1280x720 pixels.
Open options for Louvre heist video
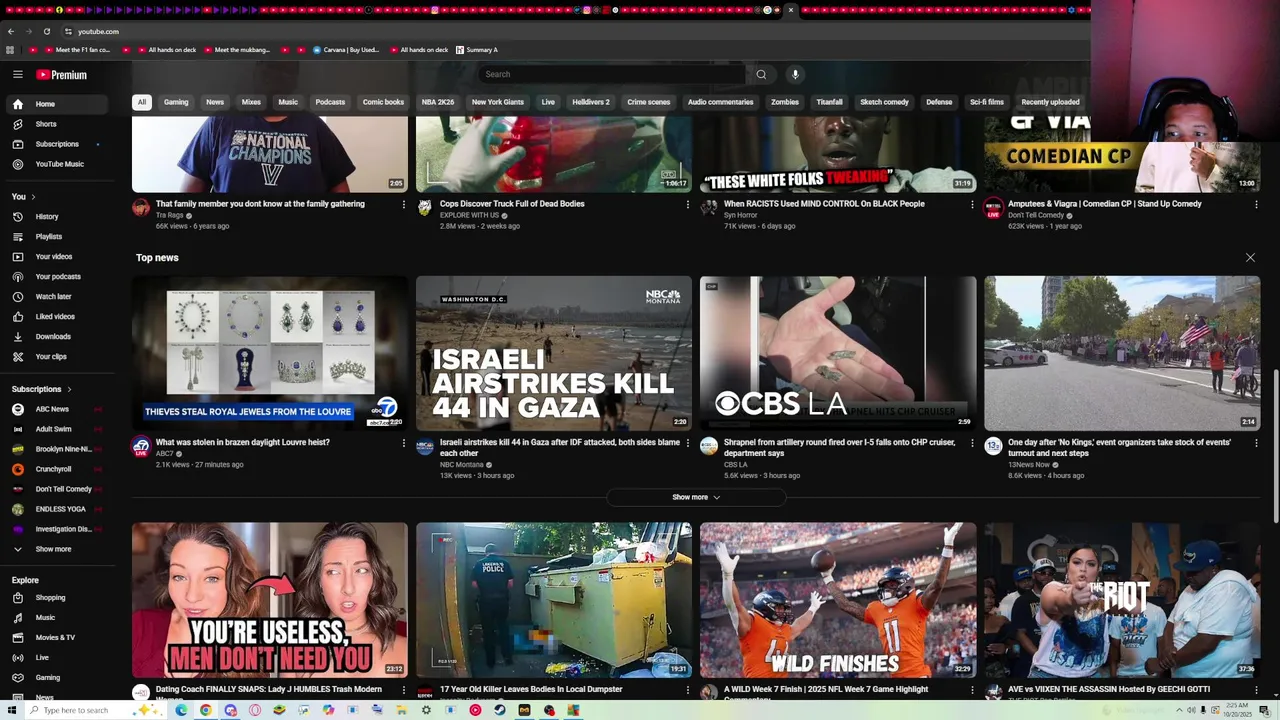(404, 443)
